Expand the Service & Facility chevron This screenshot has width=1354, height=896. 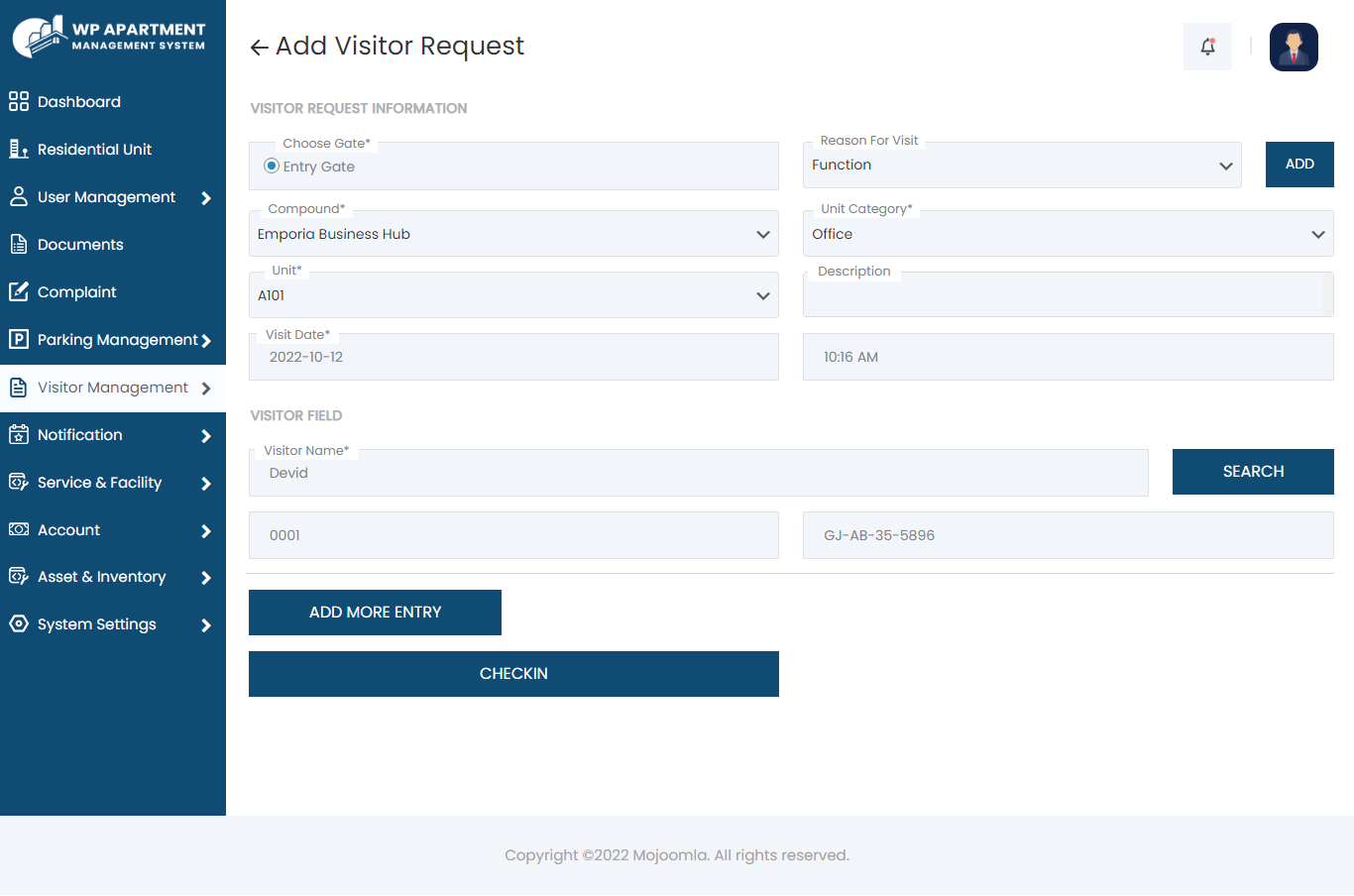tap(206, 484)
